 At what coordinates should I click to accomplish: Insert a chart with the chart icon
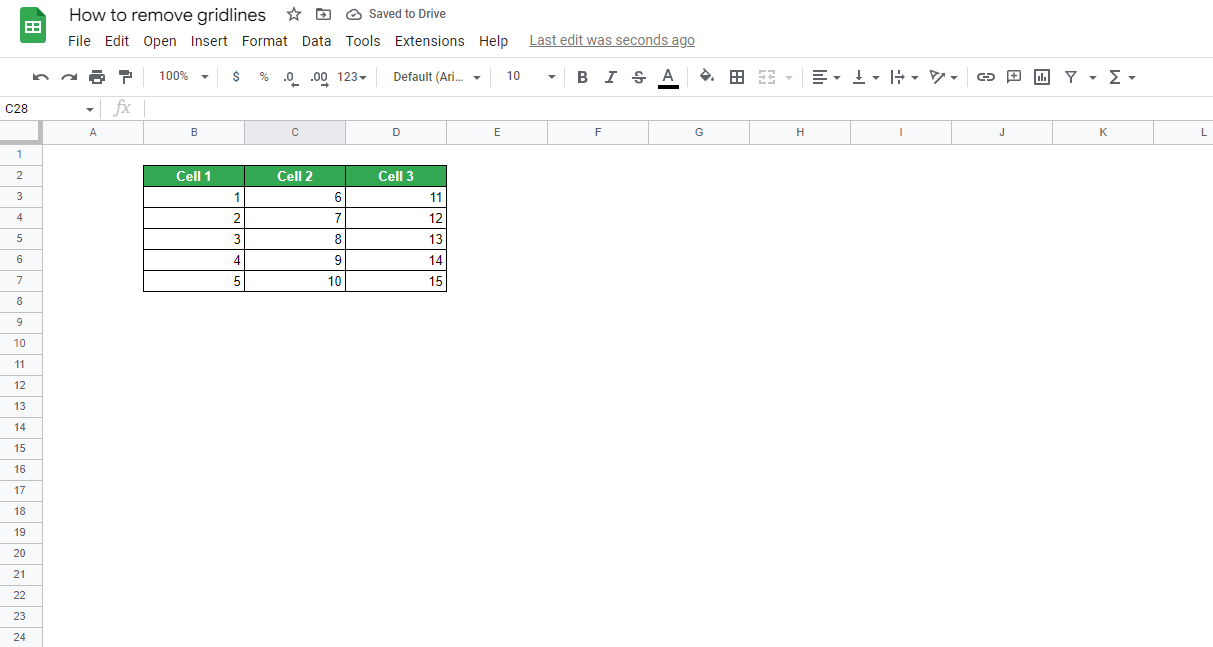pyautogui.click(x=1041, y=76)
